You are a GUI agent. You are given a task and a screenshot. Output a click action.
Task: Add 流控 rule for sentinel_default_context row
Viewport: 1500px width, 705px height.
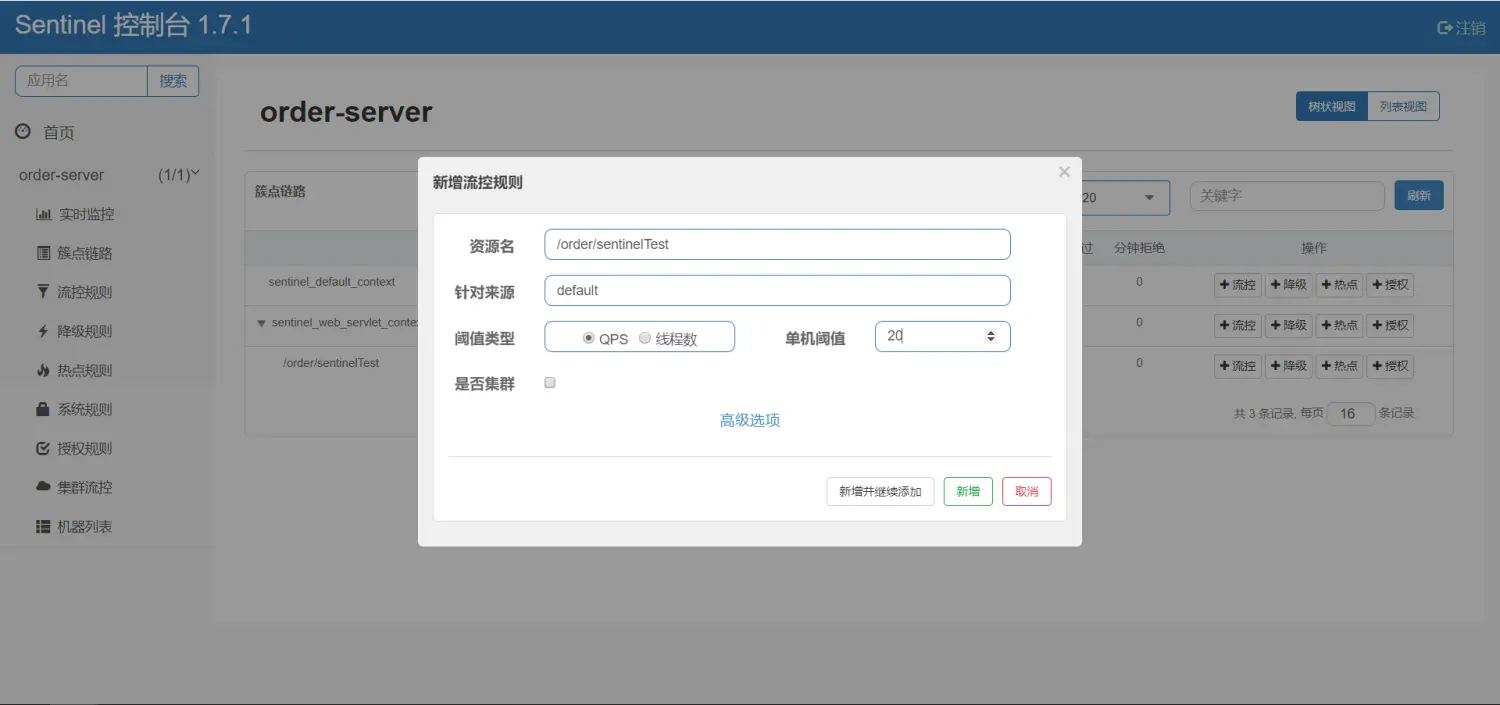click(1238, 285)
